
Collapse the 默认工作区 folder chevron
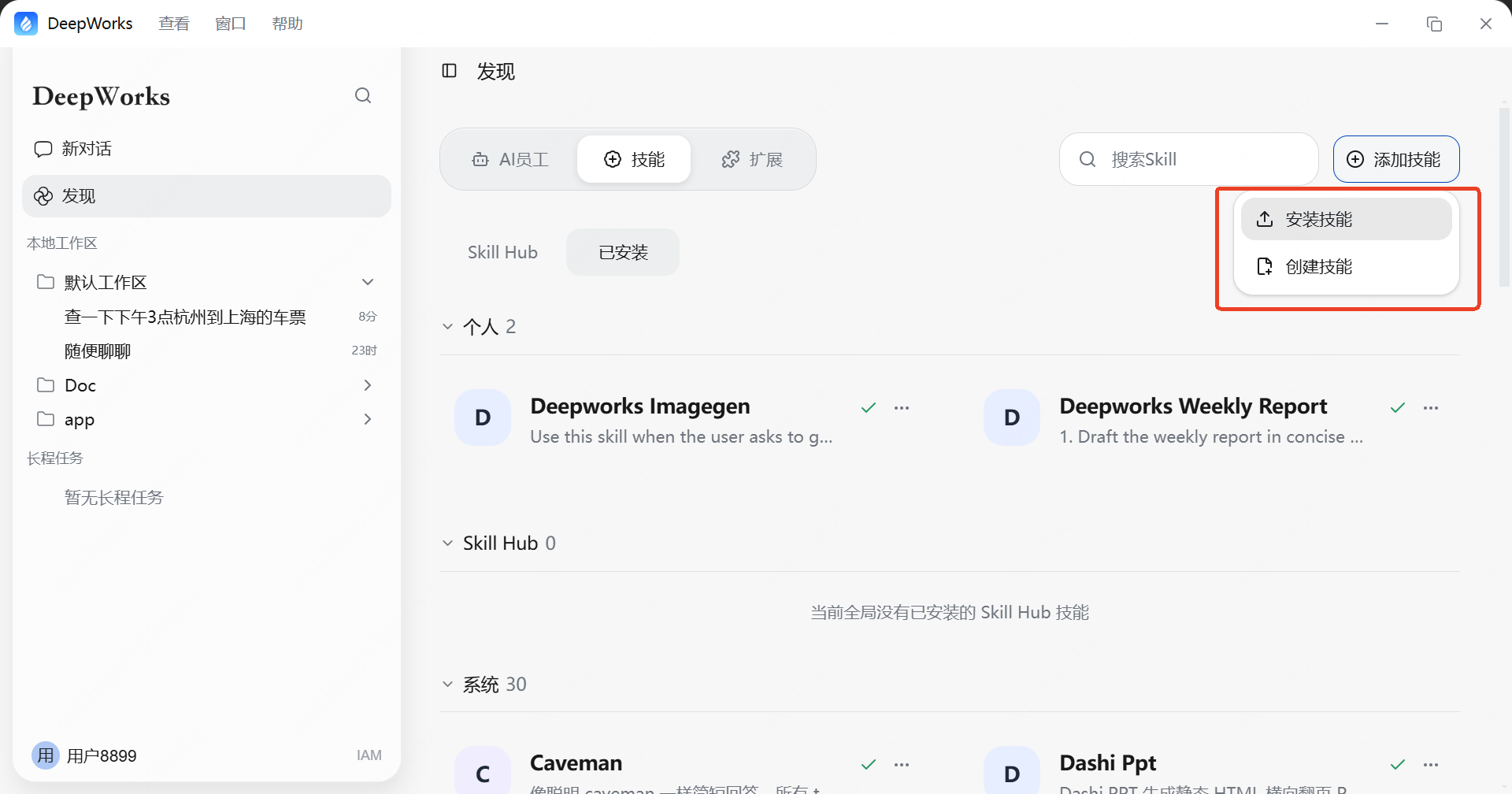click(x=368, y=282)
